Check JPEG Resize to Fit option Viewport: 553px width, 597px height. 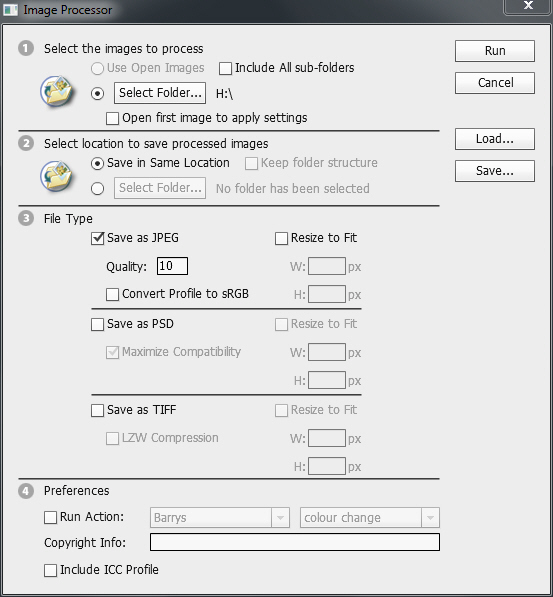(281, 239)
